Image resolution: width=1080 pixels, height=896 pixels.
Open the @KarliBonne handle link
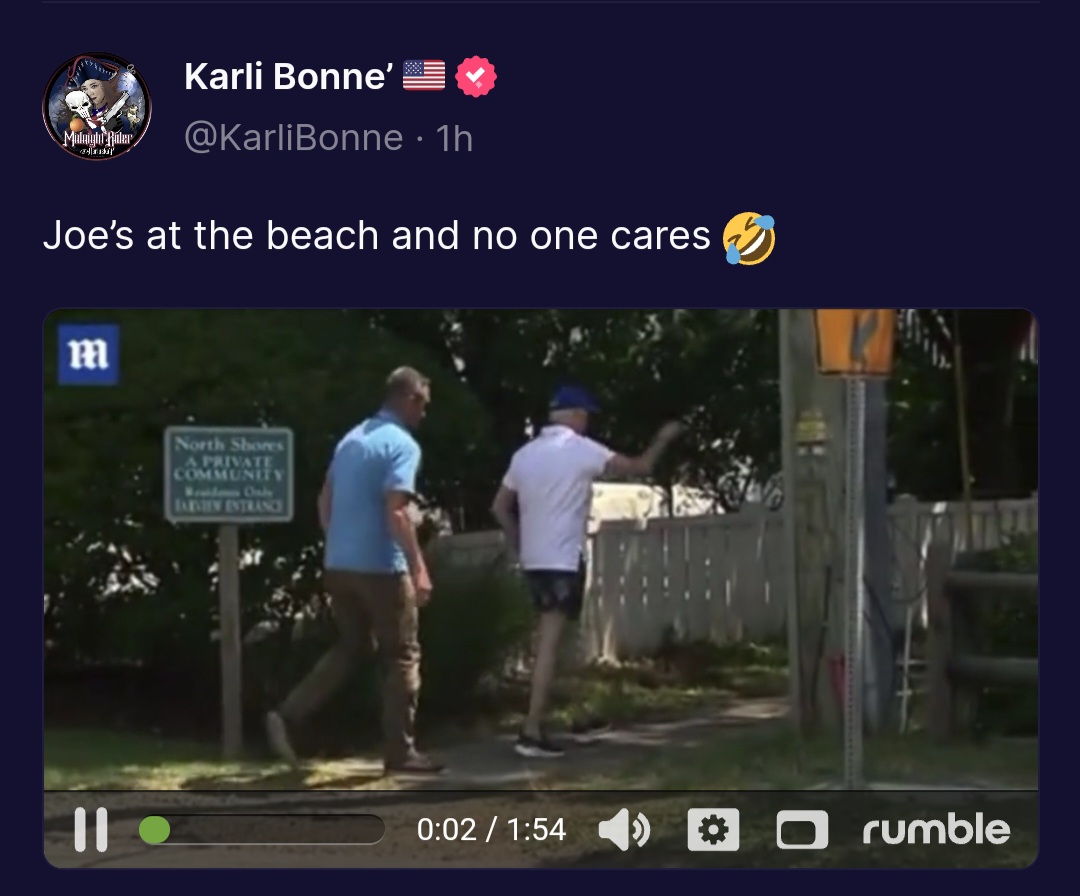pyautogui.click(x=293, y=138)
